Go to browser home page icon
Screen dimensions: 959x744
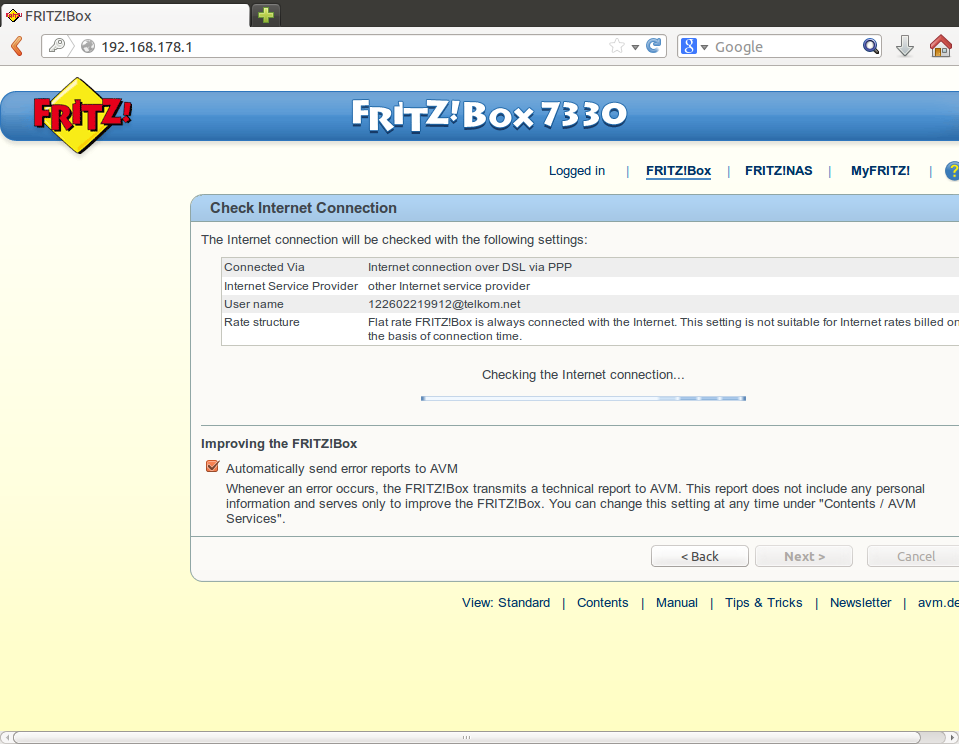(x=940, y=46)
